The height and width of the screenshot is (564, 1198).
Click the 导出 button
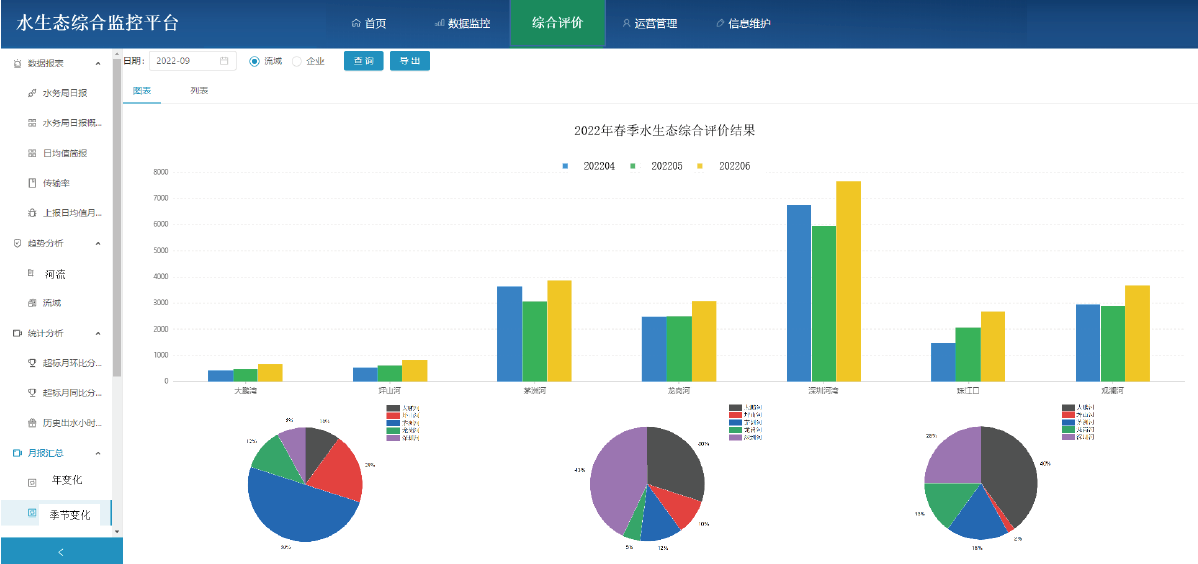click(x=410, y=61)
